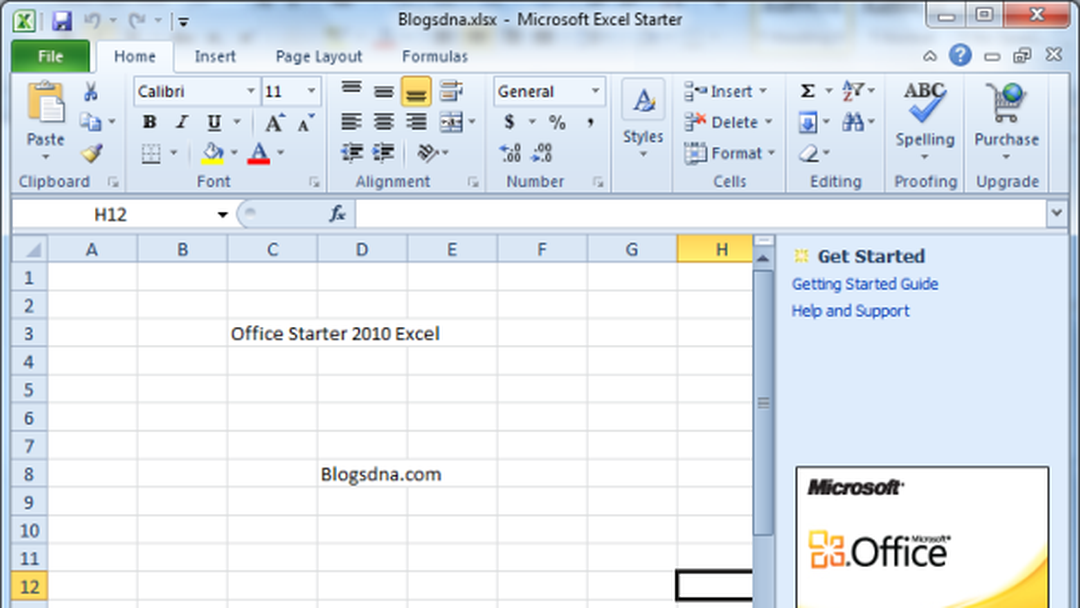Click Decrease Indent icon
The width and height of the screenshot is (1080, 608).
(352, 152)
